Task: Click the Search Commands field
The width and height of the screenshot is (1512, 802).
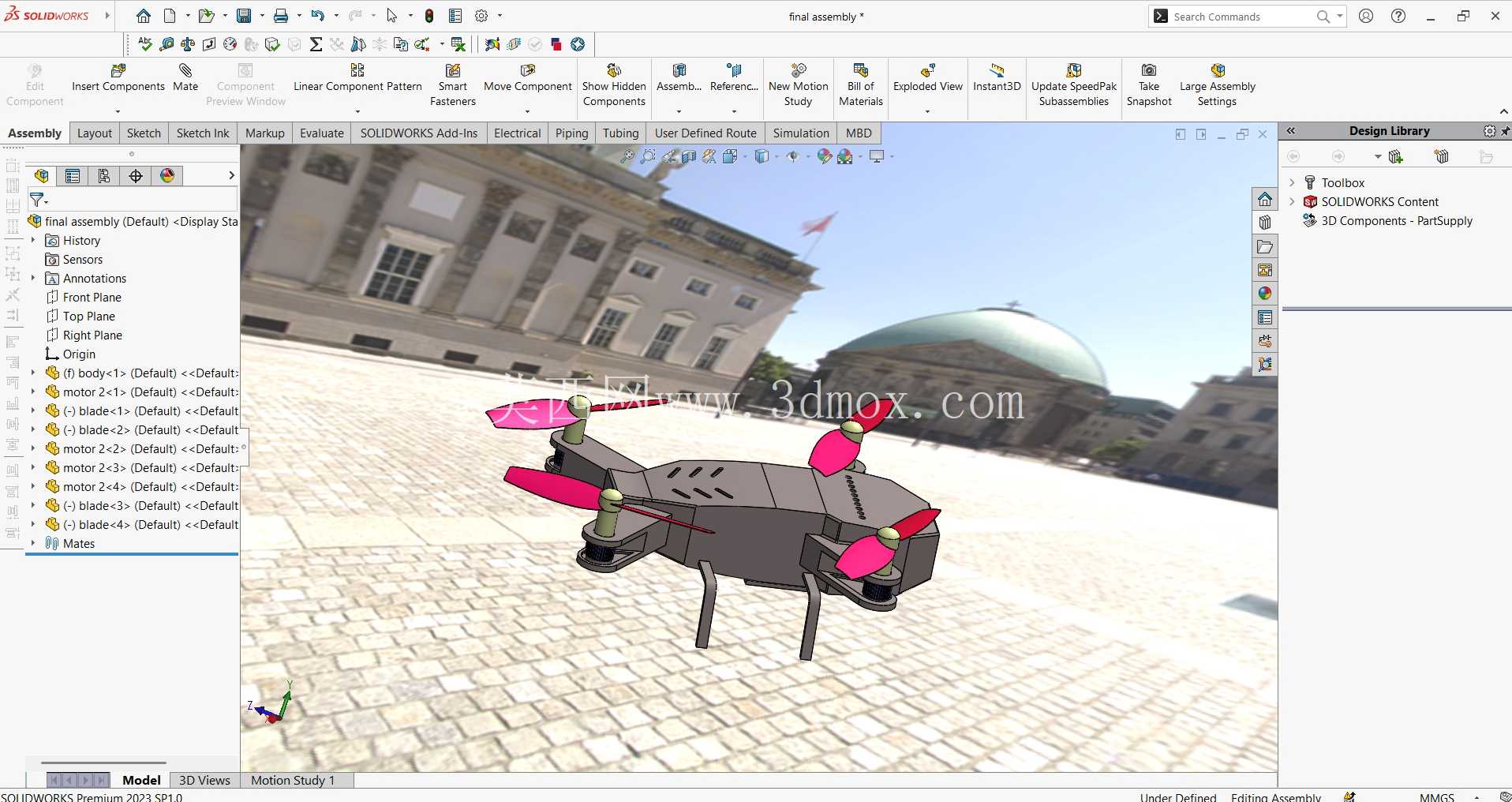Action: 1243,17
